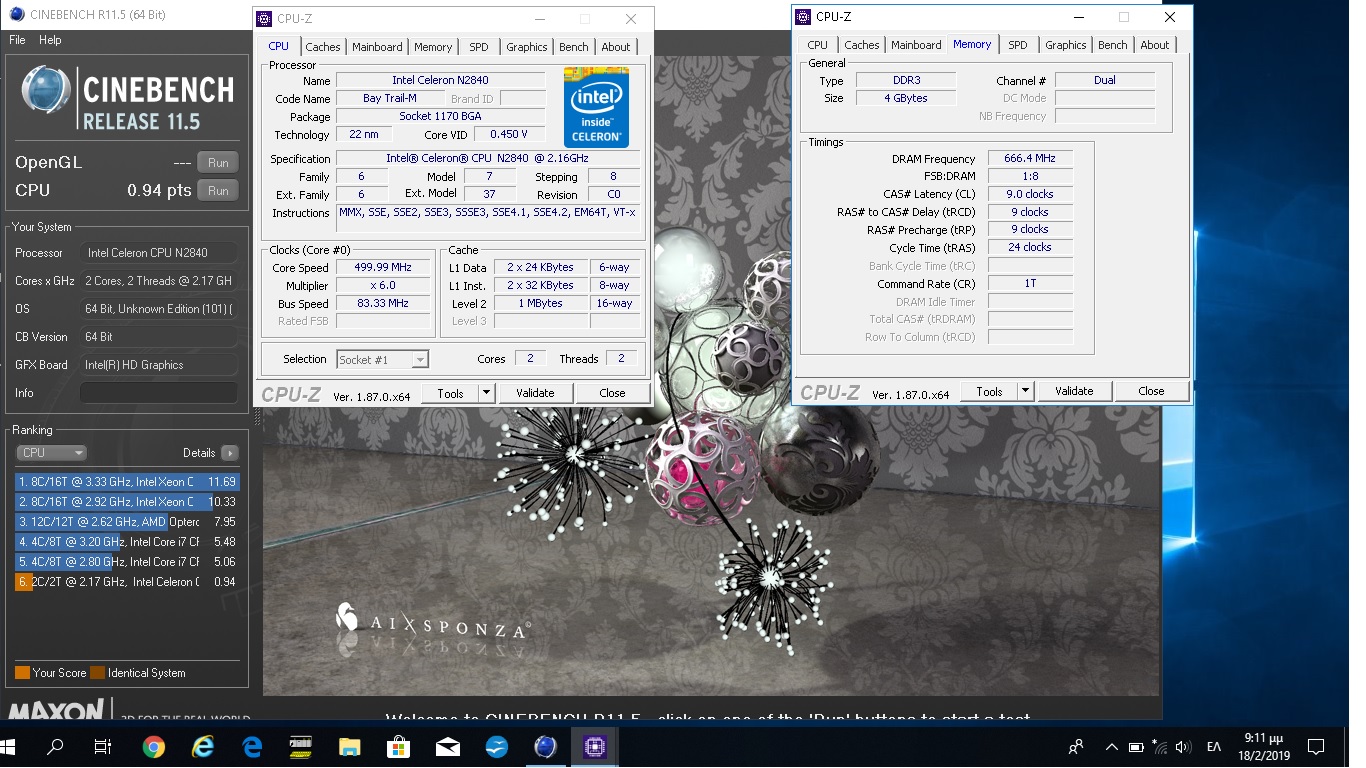Open Caches tab in right CPU-Z

coord(862,45)
